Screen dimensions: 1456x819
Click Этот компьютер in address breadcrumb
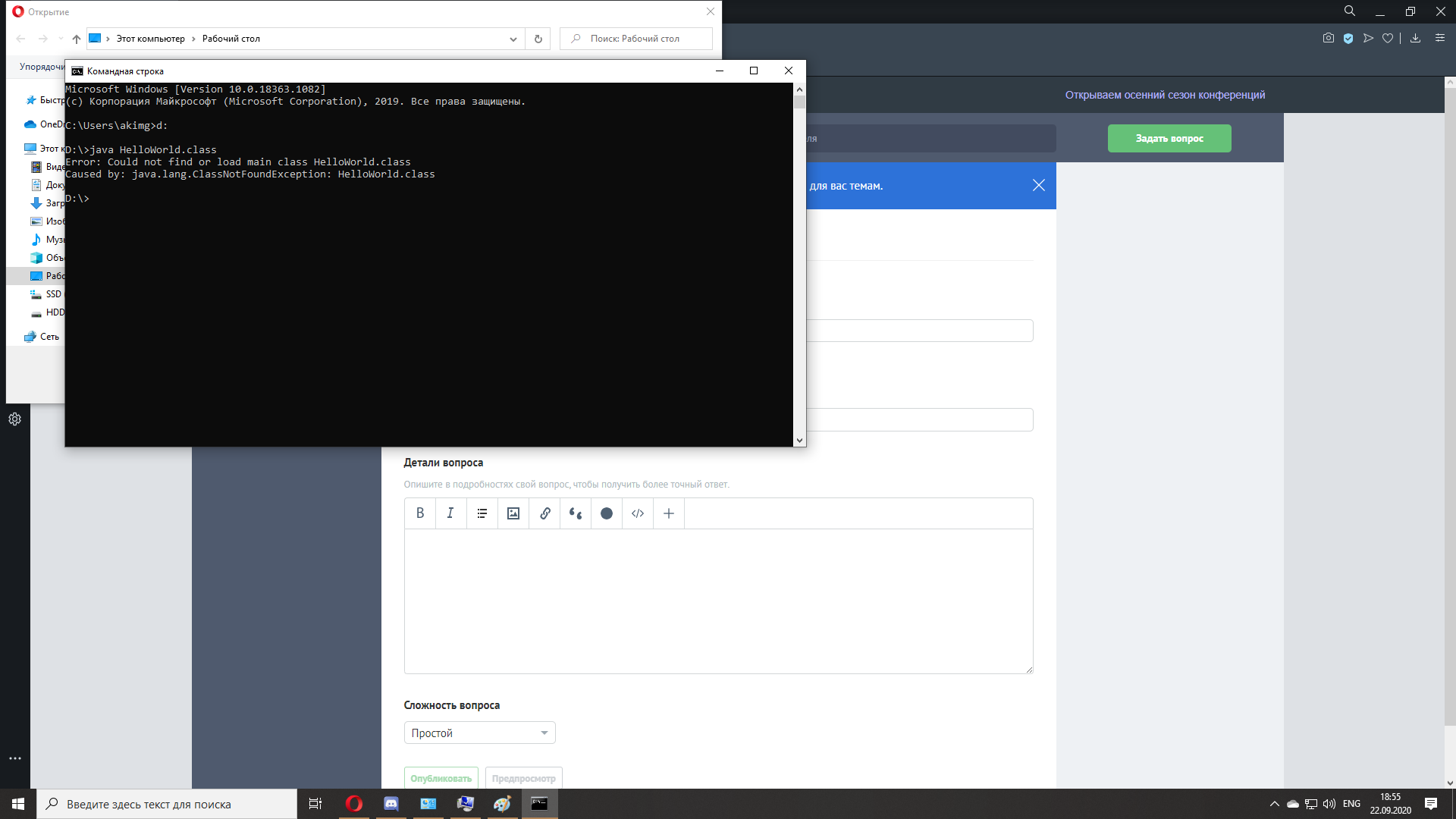point(150,39)
